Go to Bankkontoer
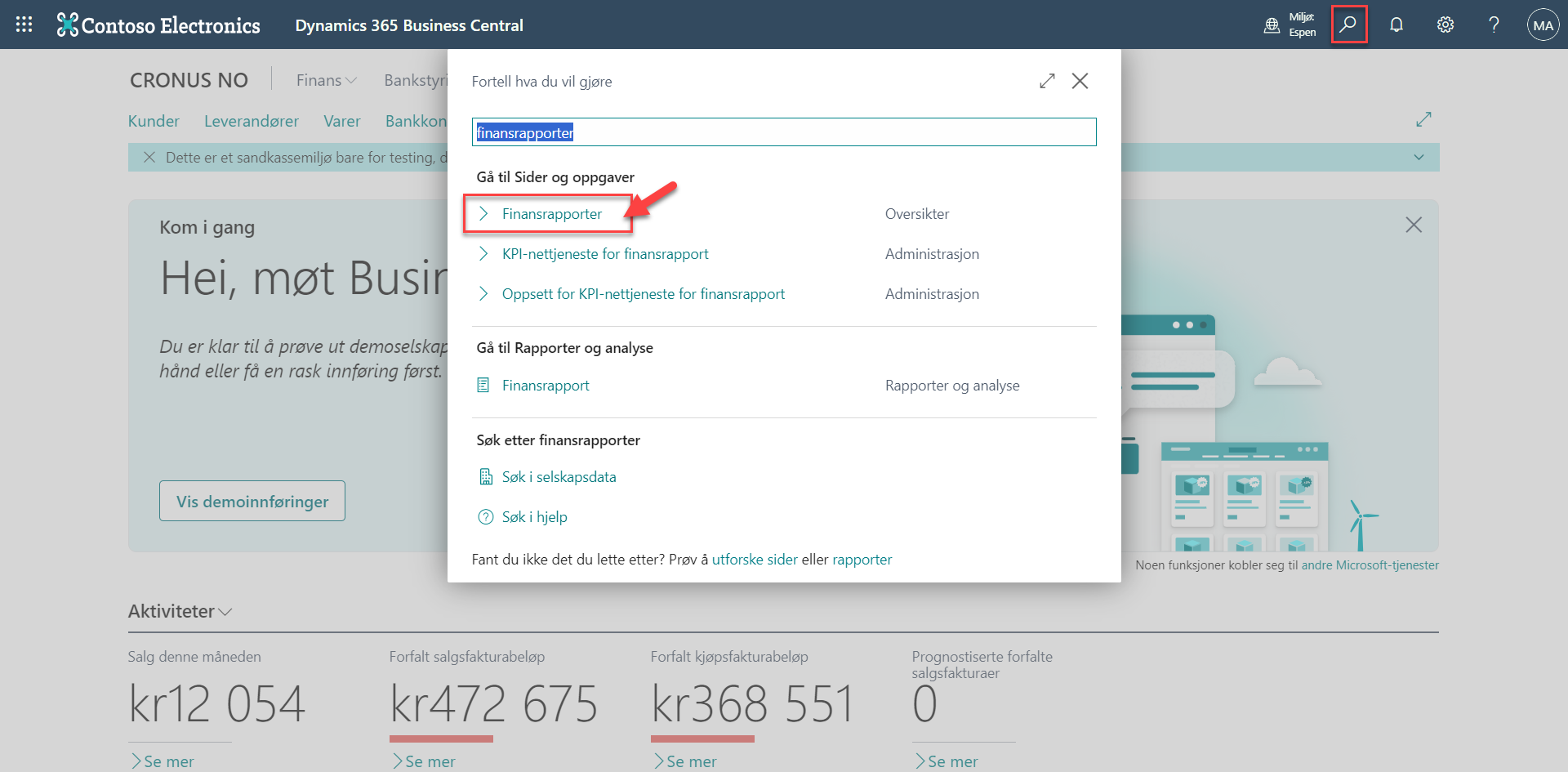The width and height of the screenshot is (1568, 772). click(416, 121)
